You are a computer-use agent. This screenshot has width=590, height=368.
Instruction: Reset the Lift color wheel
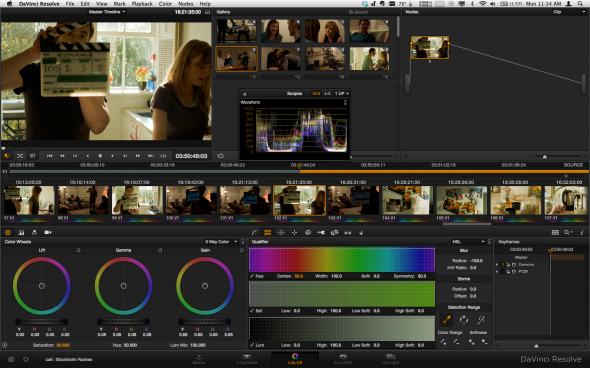click(78, 250)
